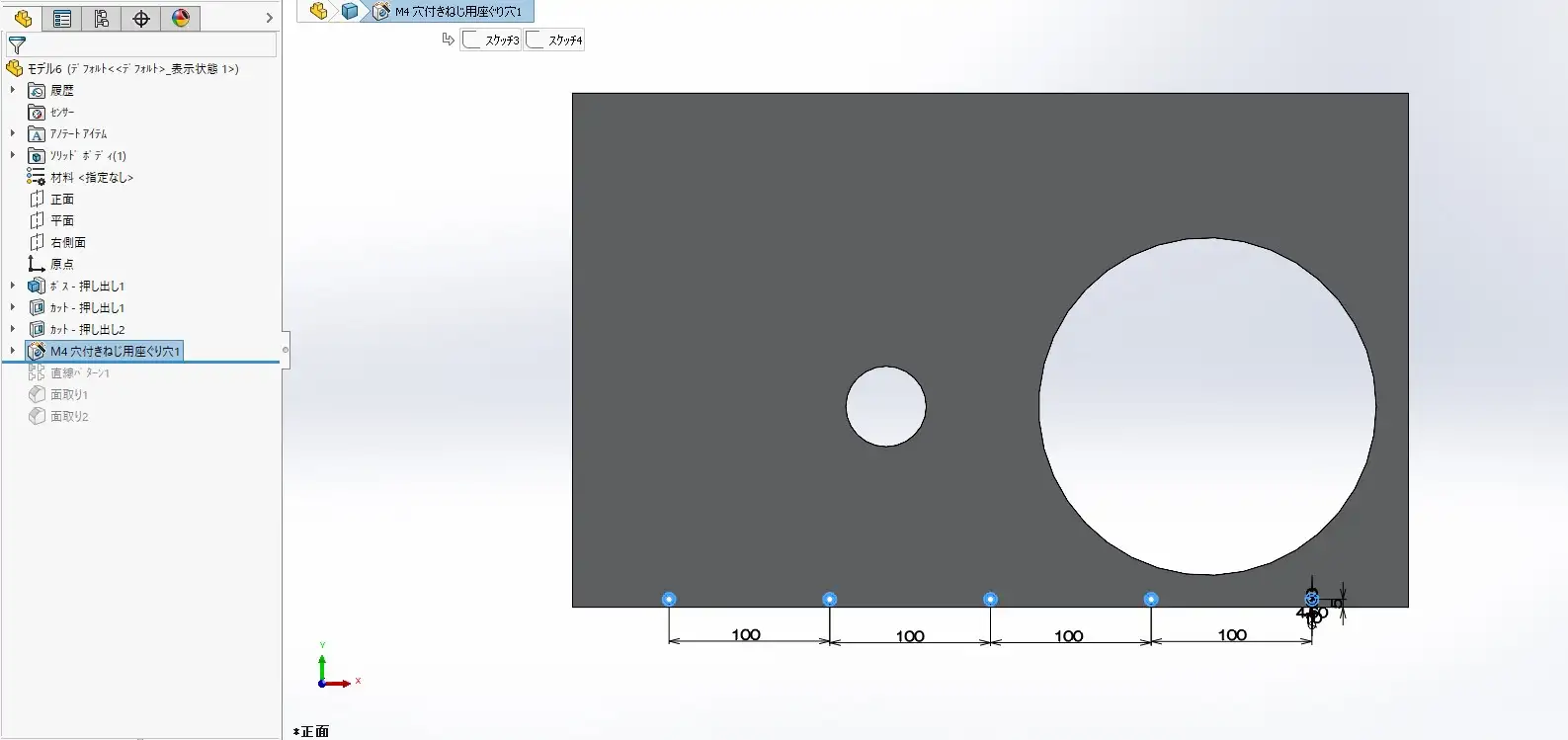The width and height of the screenshot is (1568, 740).
Task: Select 材料 <指定なし> material item
Action: 91,177
